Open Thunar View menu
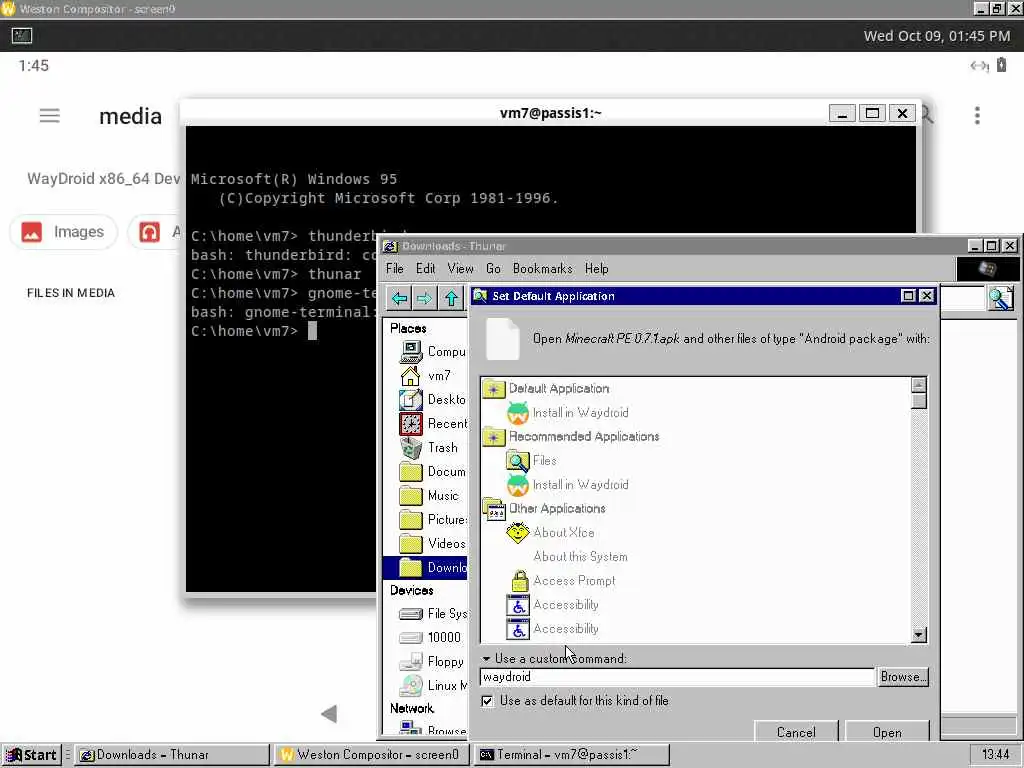Image resolution: width=1024 pixels, height=768 pixels. 460,268
